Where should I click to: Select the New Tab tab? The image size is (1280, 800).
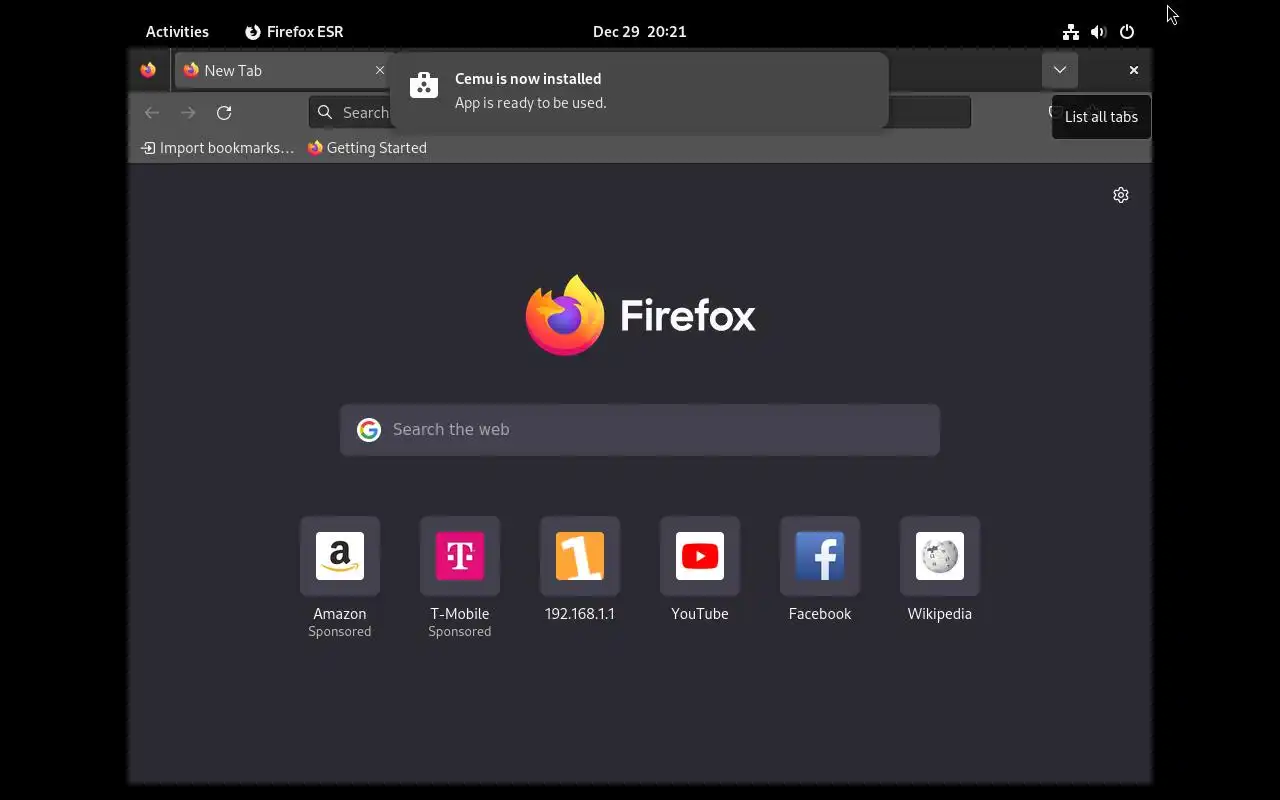[284, 70]
